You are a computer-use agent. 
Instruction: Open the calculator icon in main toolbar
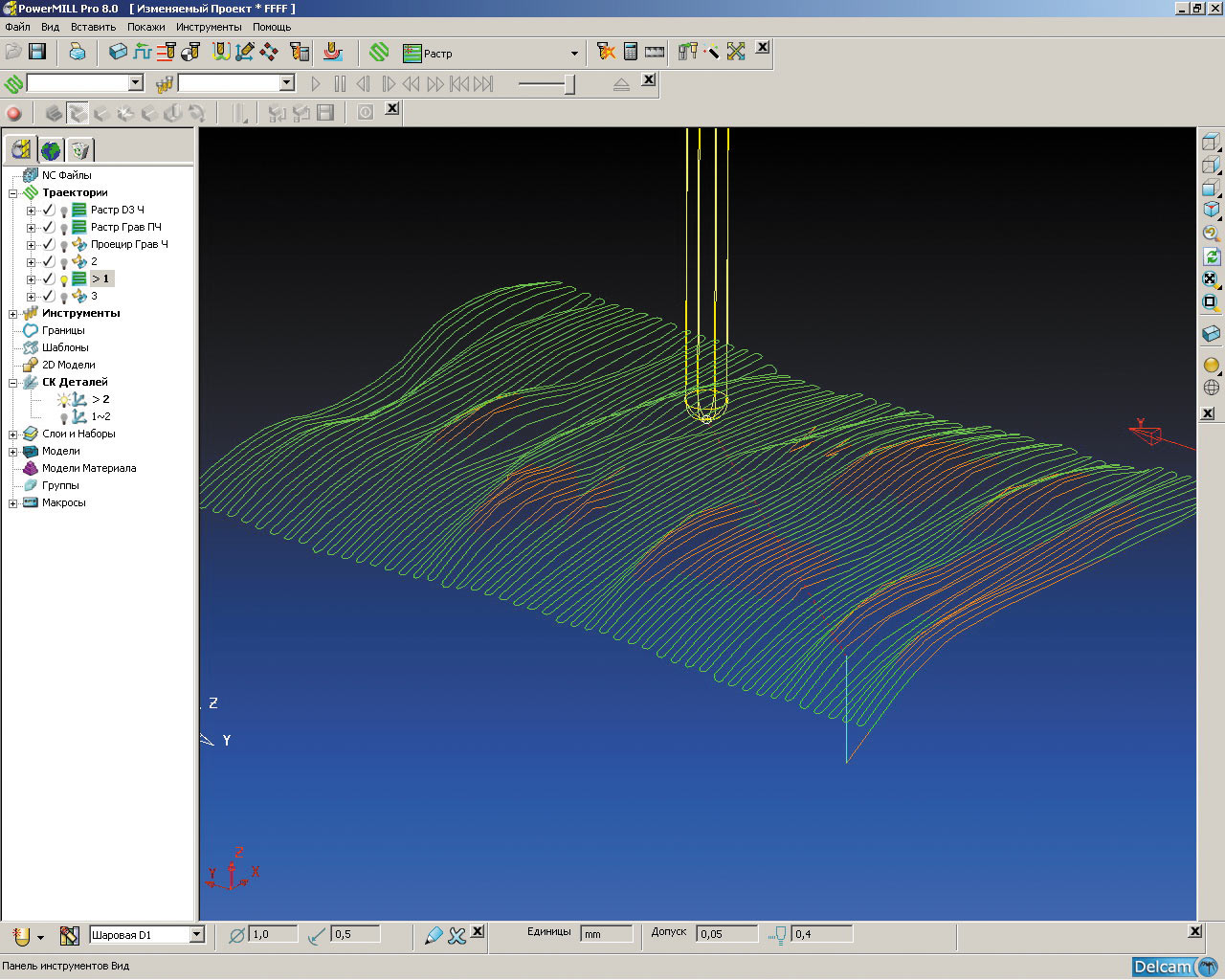click(630, 52)
